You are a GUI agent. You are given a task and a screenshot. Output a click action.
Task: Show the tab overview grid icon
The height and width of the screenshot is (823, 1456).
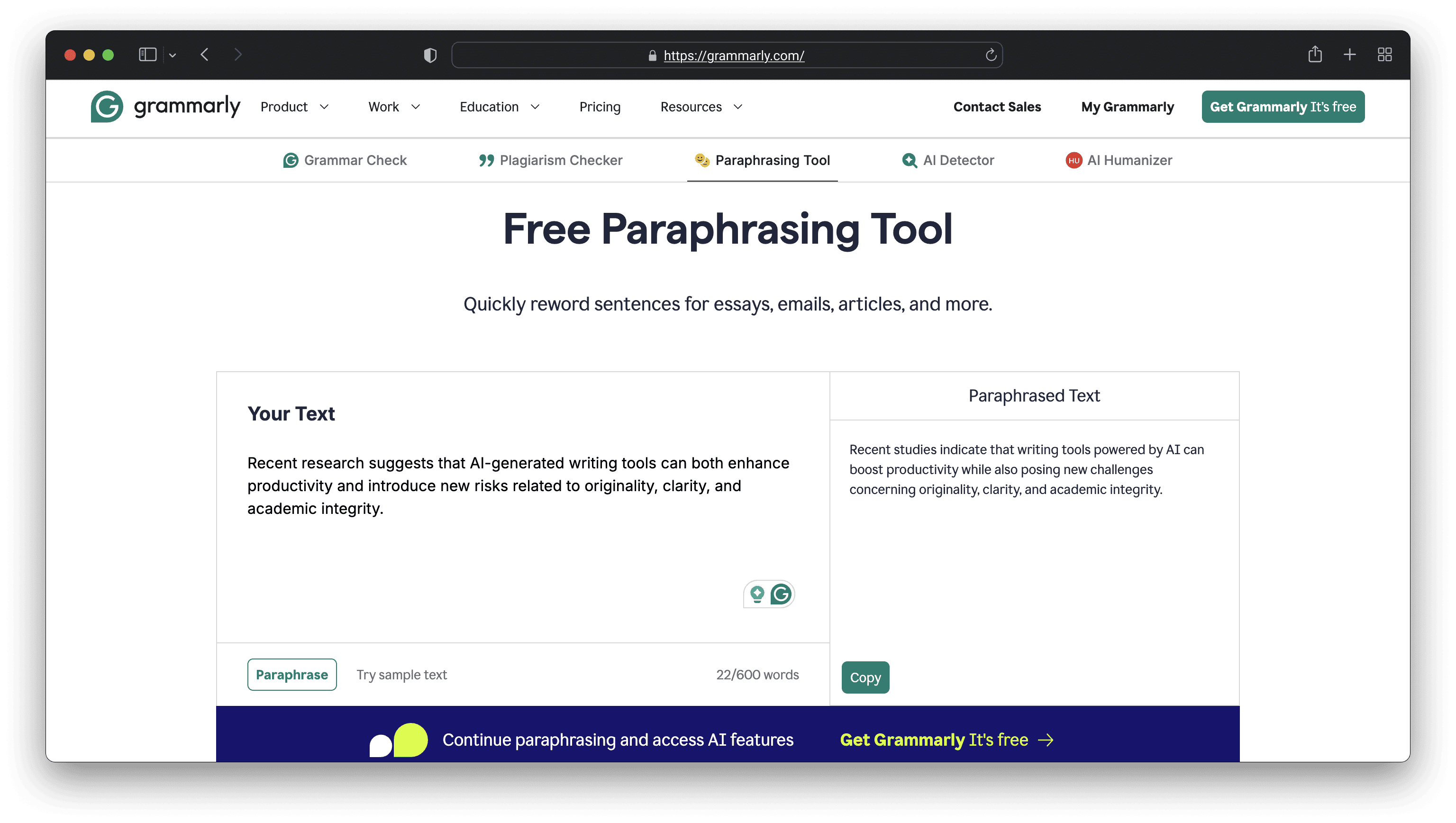1384,54
